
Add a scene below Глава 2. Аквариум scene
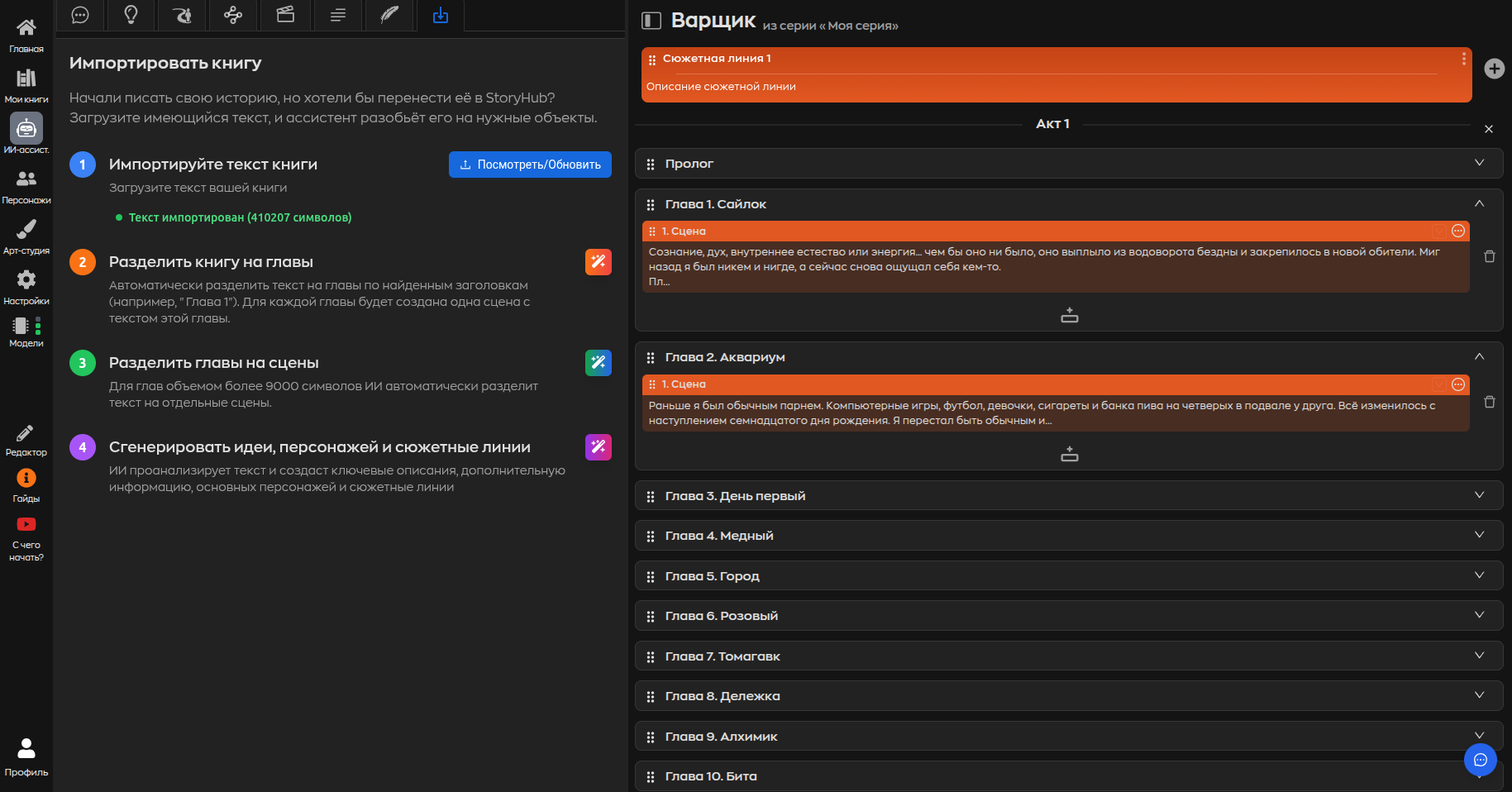(1069, 455)
